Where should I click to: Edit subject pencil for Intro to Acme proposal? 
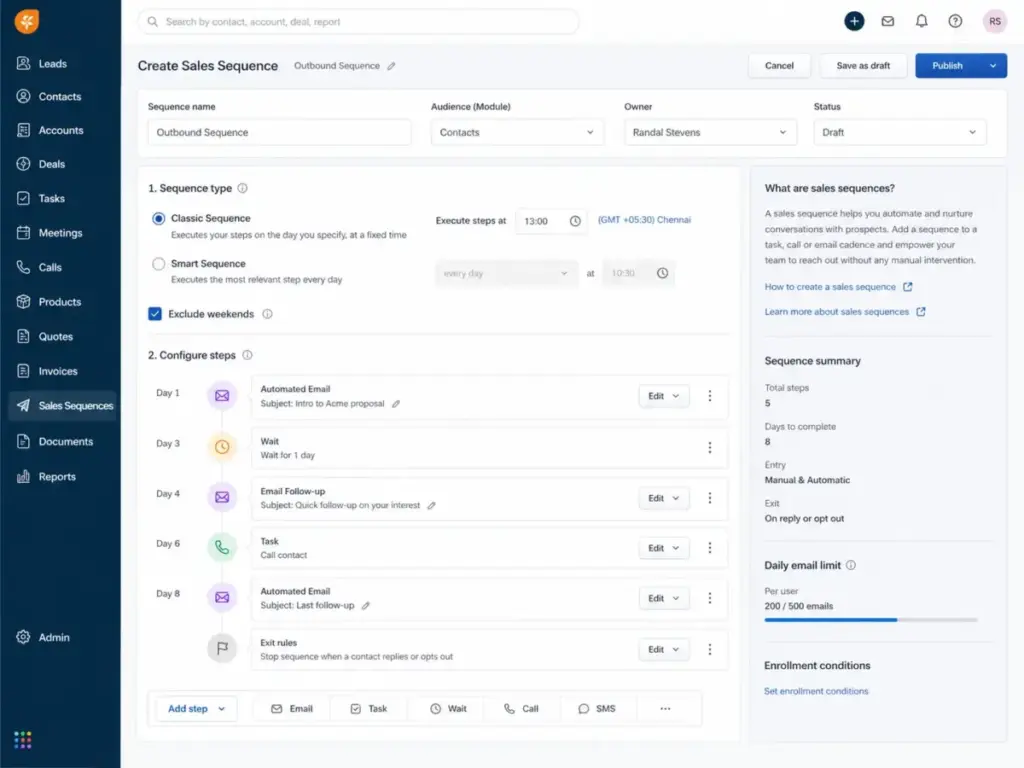[x=396, y=404]
